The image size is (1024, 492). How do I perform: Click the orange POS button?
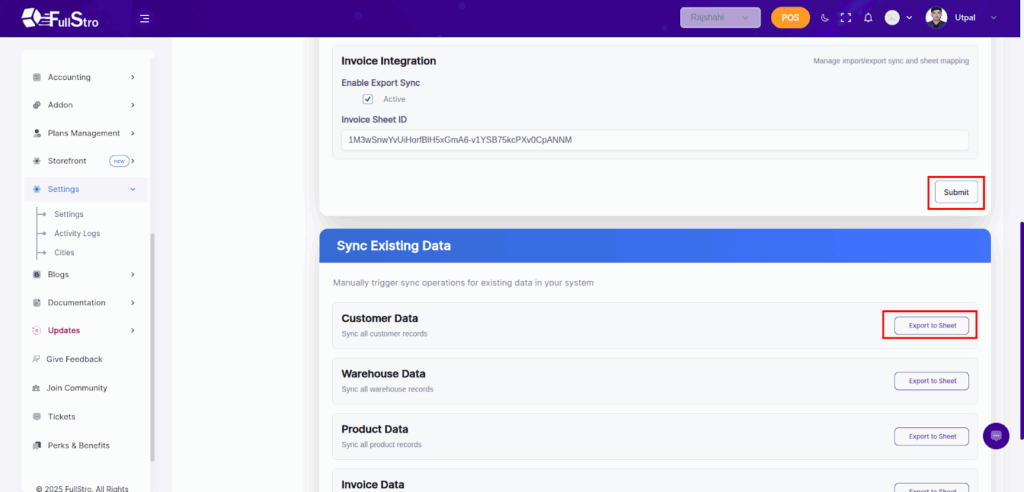click(x=790, y=18)
